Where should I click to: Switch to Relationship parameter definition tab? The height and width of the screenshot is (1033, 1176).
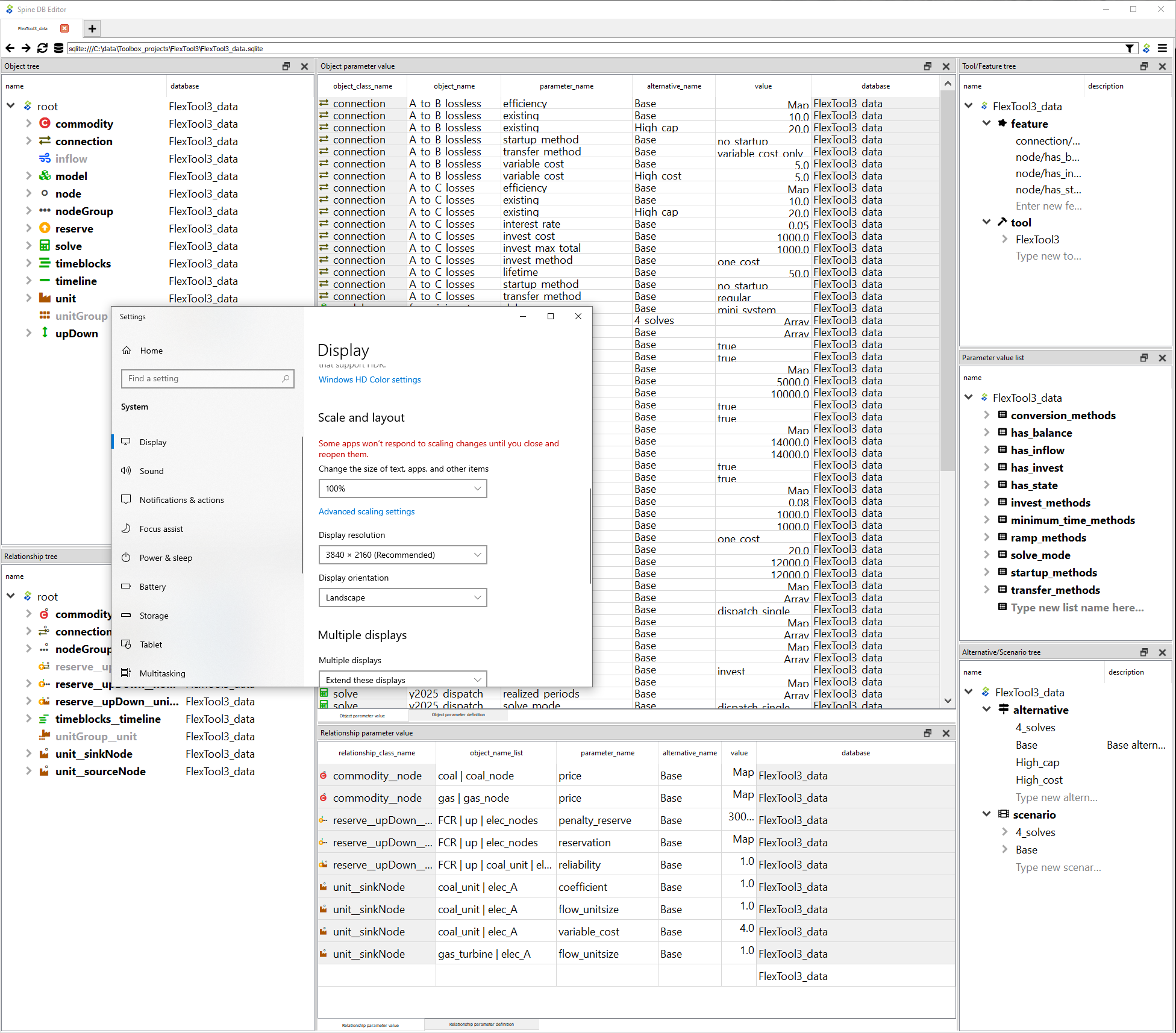481,1025
